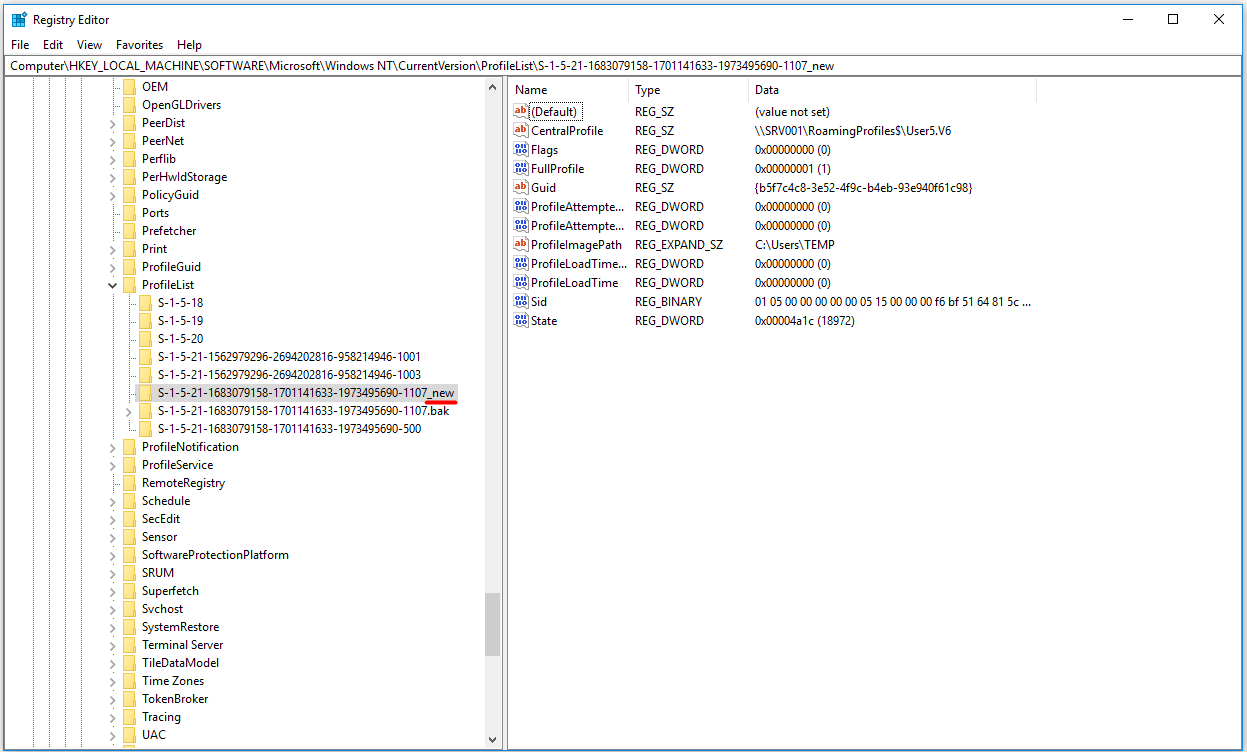Click the ProfileLoadTime DWORD icon
This screenshot has height=752, width=1247.
pos(520,282)
